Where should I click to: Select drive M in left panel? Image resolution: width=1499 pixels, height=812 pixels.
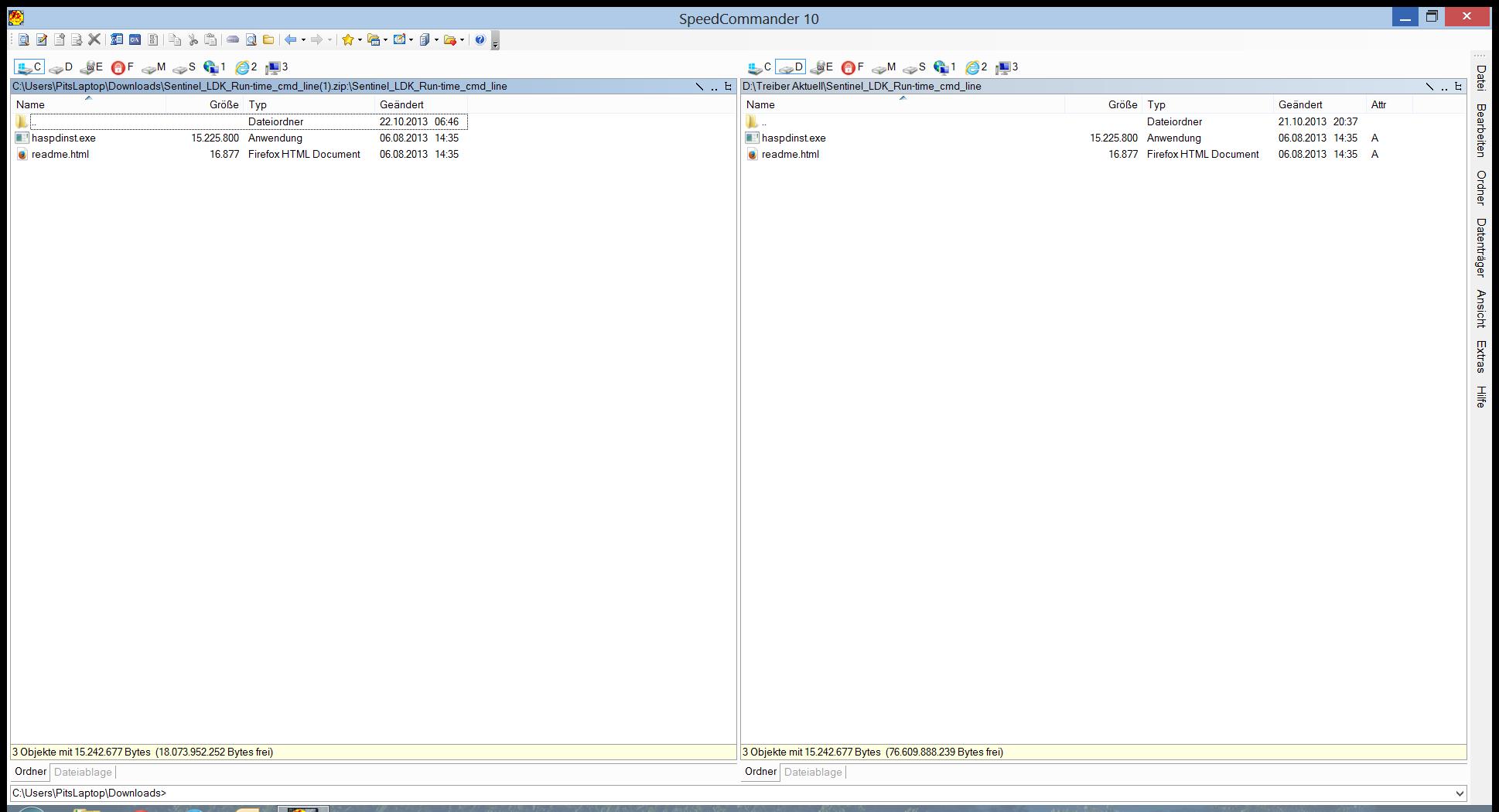coord(153,67)
